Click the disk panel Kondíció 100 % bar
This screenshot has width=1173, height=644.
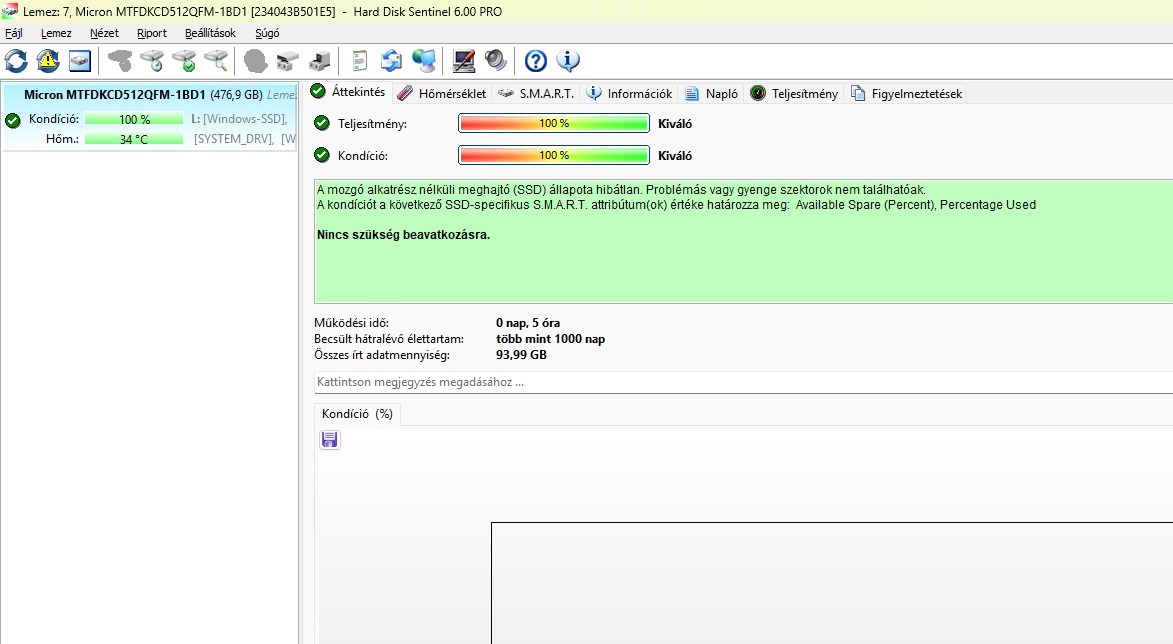coord(134,119)
